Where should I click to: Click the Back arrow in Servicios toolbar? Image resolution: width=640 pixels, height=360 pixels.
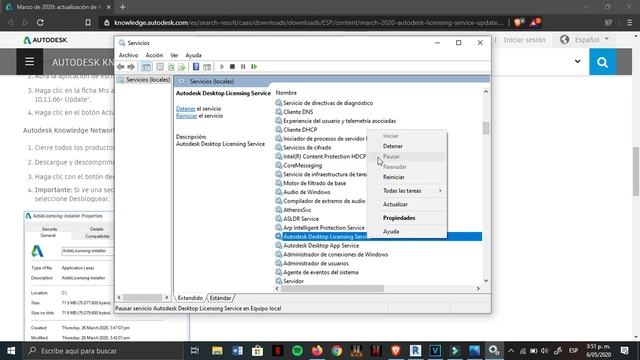click(x=120, y=67)
